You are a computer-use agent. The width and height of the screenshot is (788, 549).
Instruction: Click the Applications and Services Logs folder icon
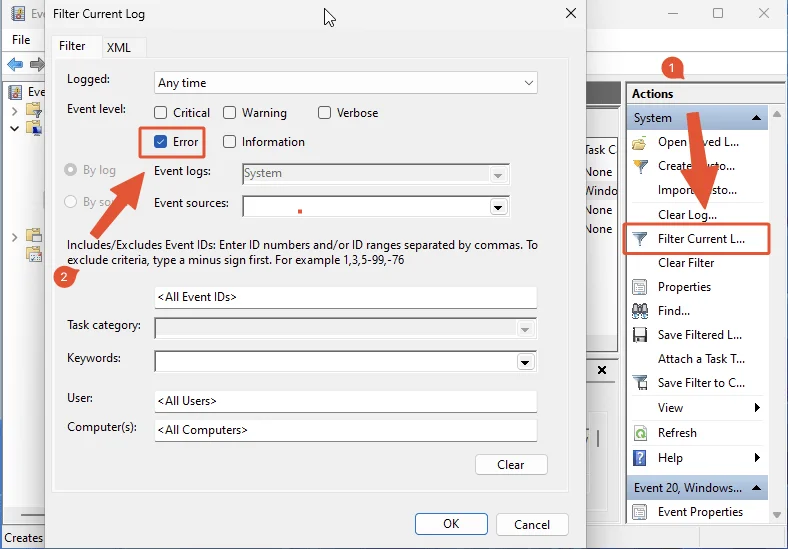pos(34,235)
